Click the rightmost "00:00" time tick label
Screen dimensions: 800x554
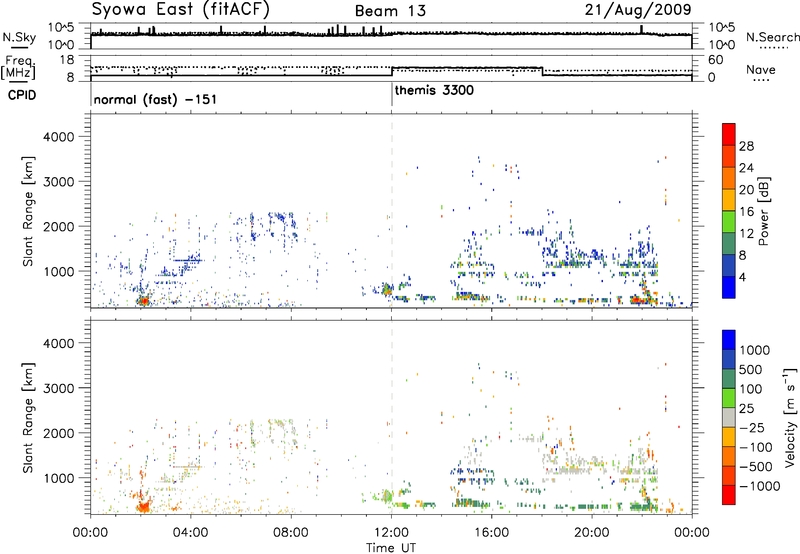692,533
